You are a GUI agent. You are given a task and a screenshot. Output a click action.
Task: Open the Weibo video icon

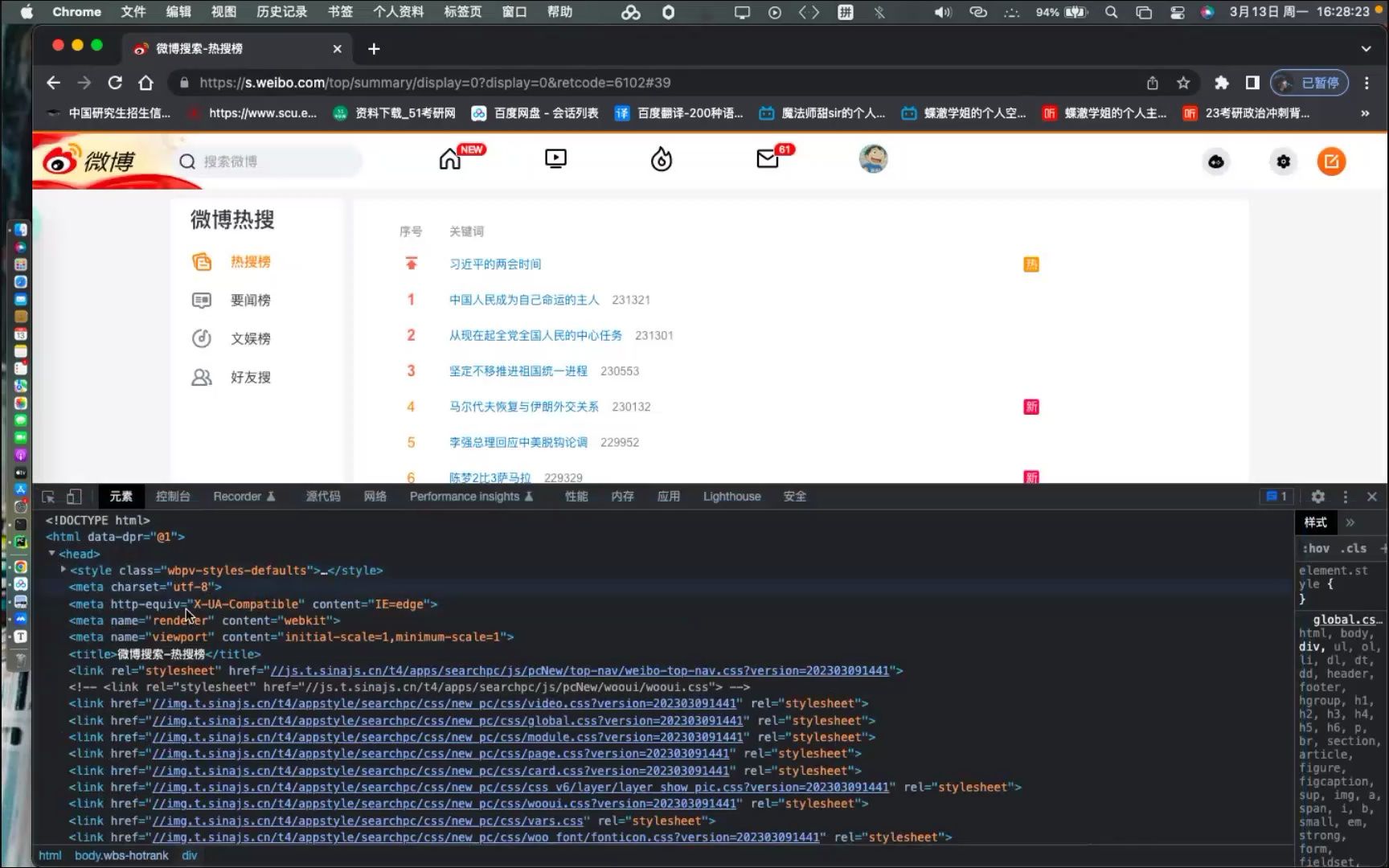pyautogui.click(x=555, y=159)
